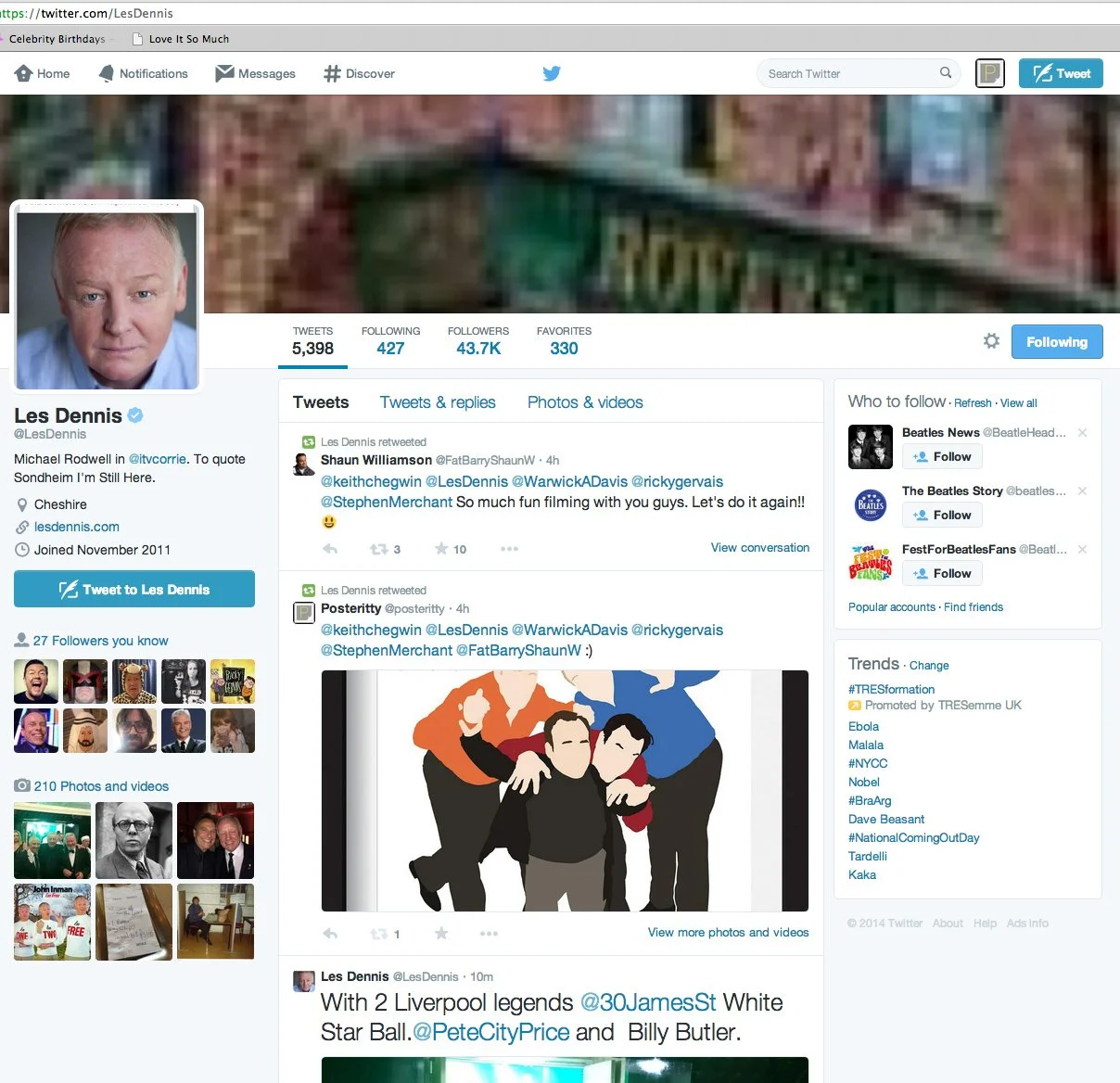Viewport: 1120px width, 1083px height.
Task: Switch to Photos & videos tab
Action: (585, 402)
